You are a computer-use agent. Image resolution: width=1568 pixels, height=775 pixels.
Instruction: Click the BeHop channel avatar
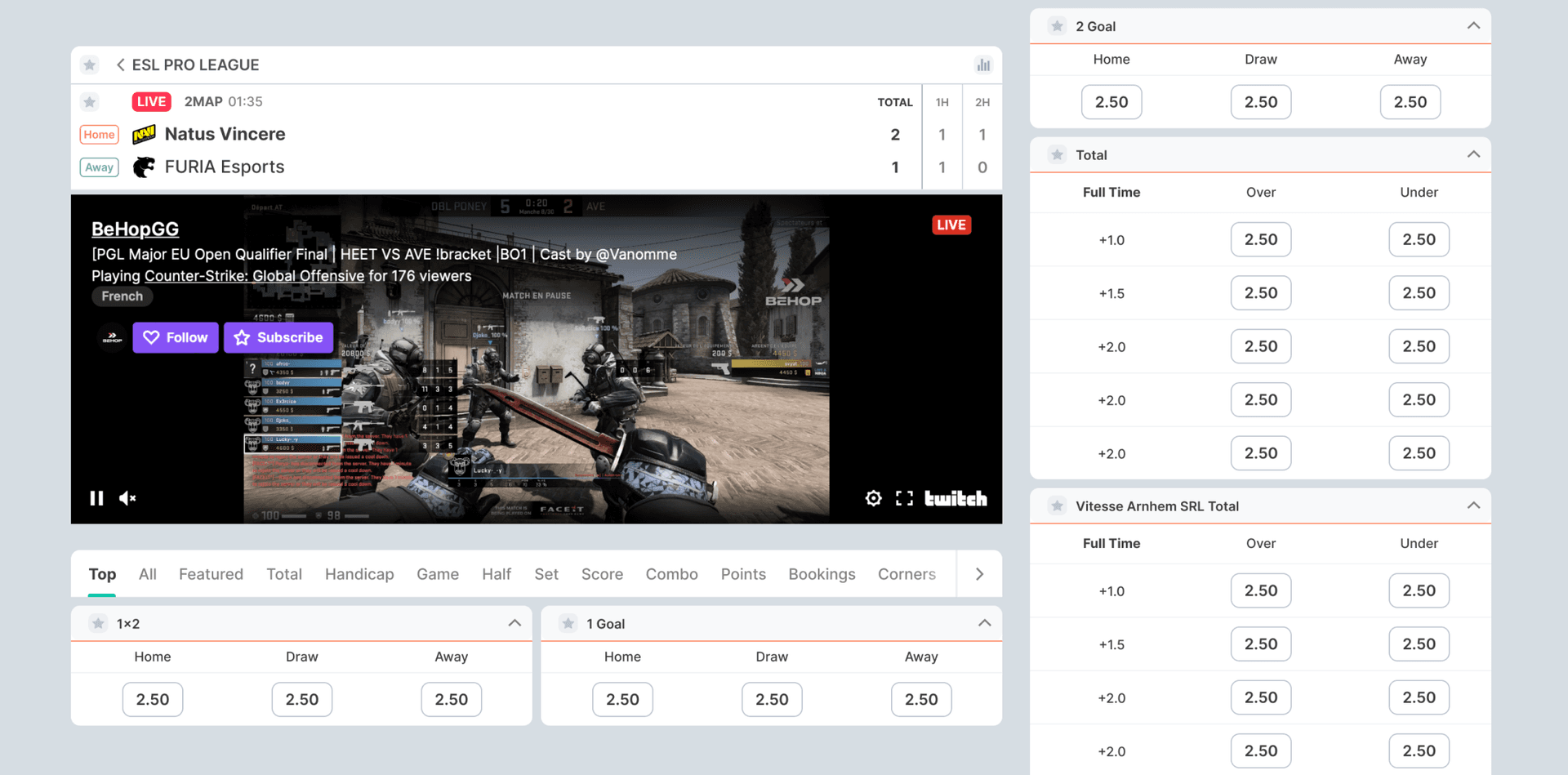coord(112,337)
